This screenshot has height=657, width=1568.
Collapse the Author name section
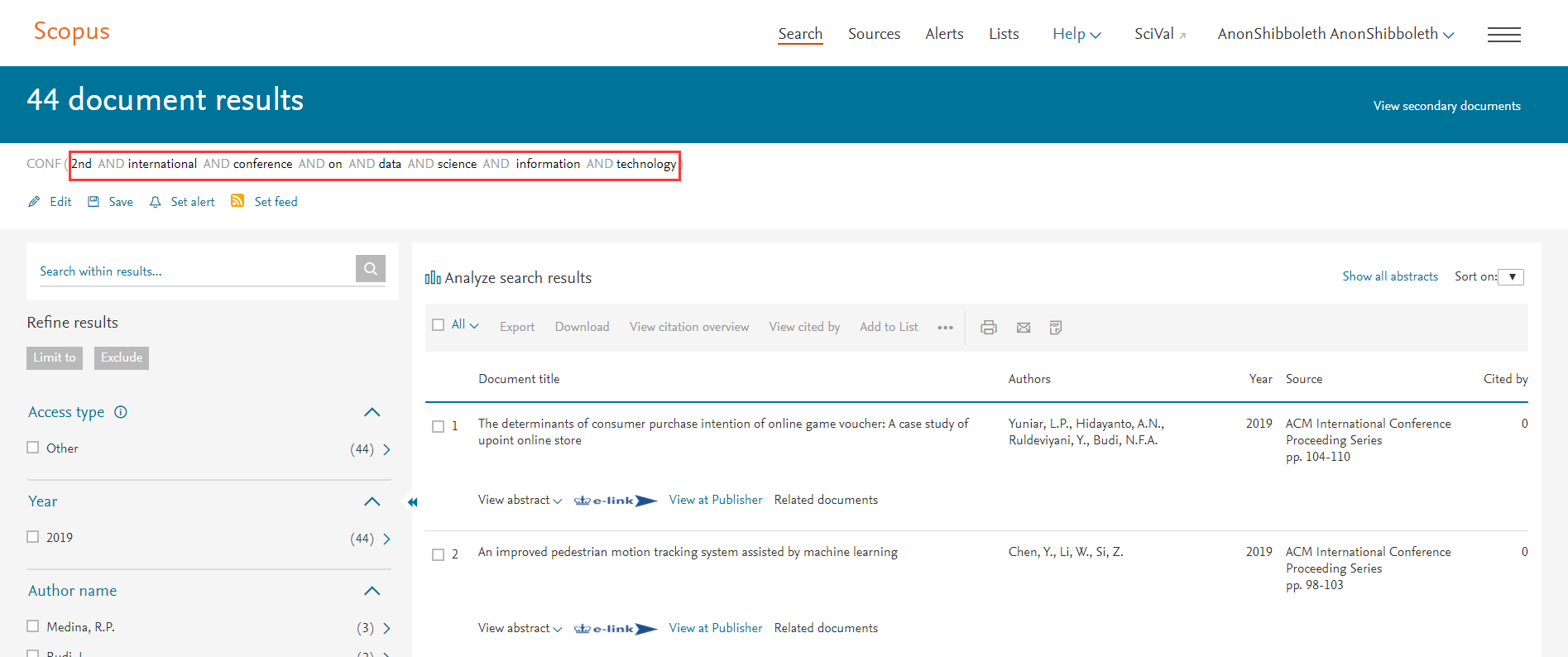[372, 591]
